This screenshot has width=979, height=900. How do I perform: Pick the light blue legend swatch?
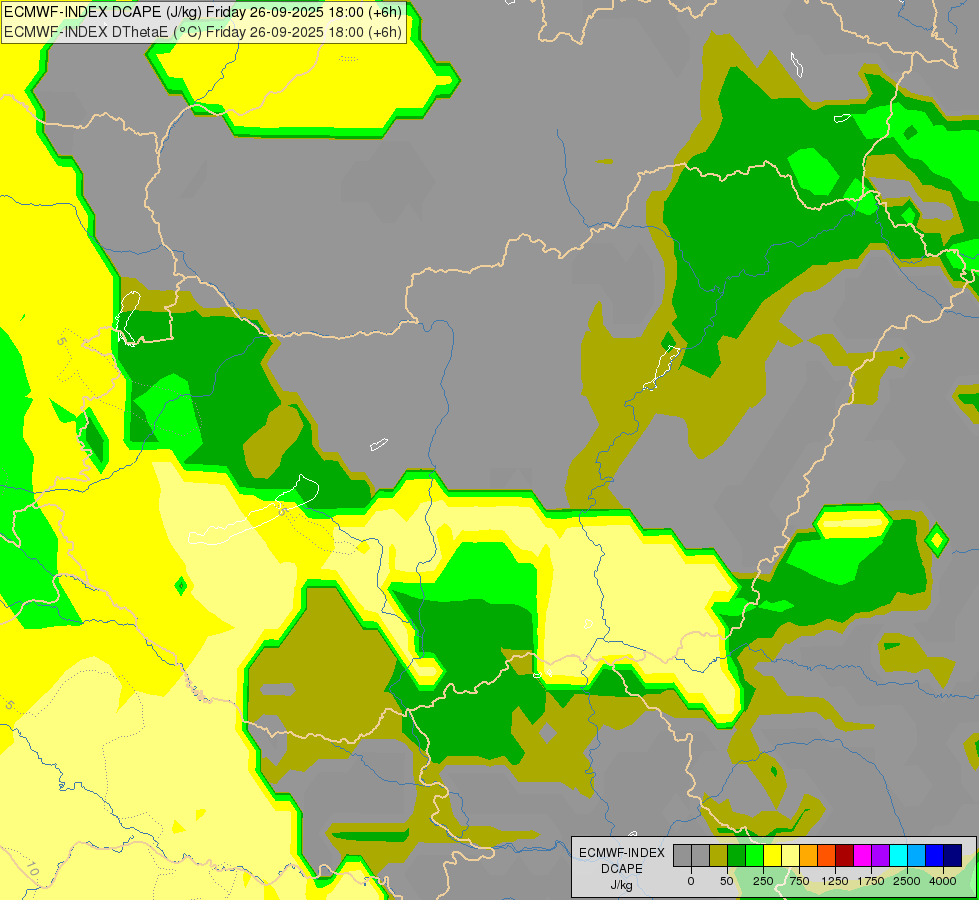[x=917, y=855]
